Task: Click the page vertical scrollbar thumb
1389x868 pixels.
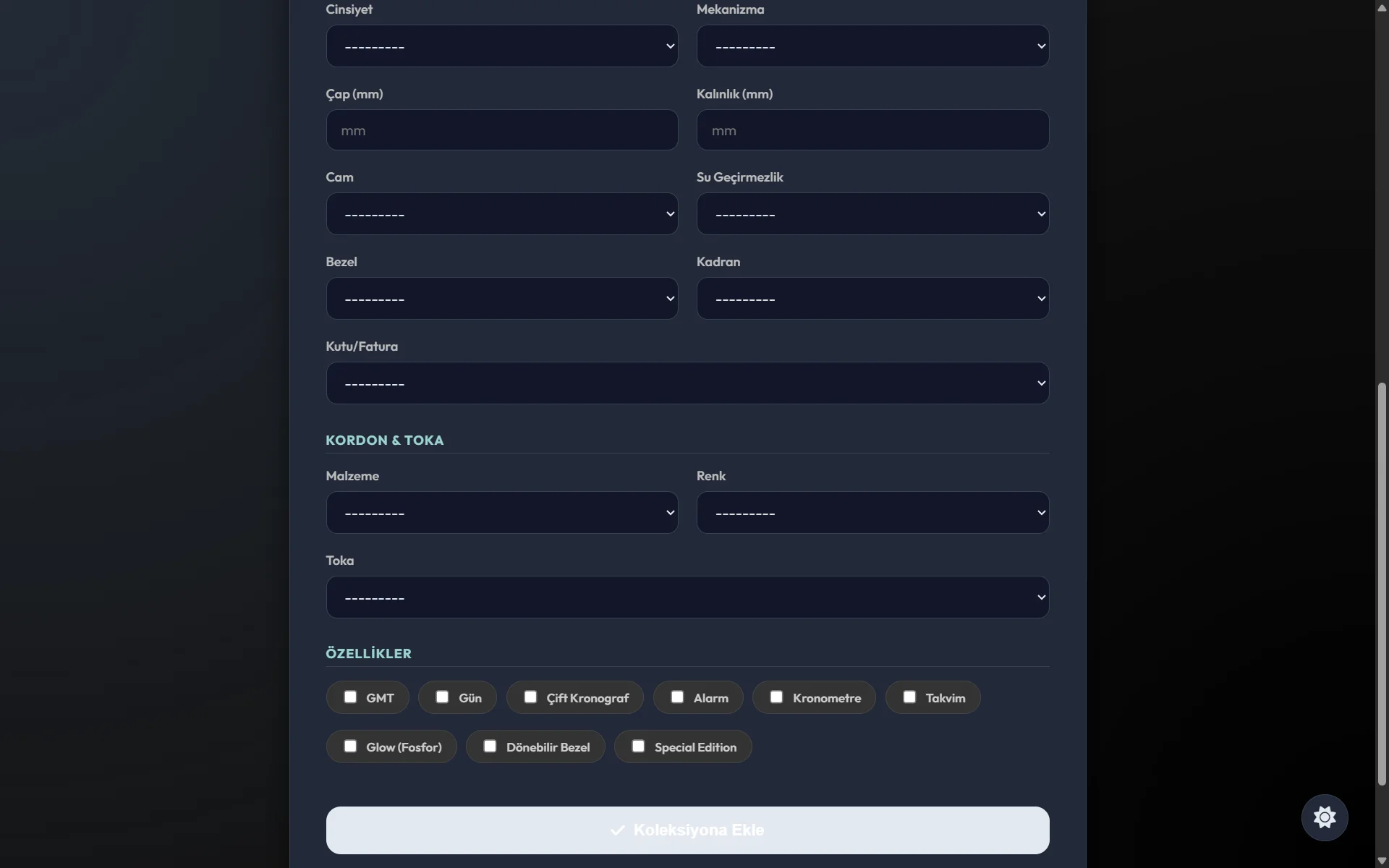Action: (1382, 583)
